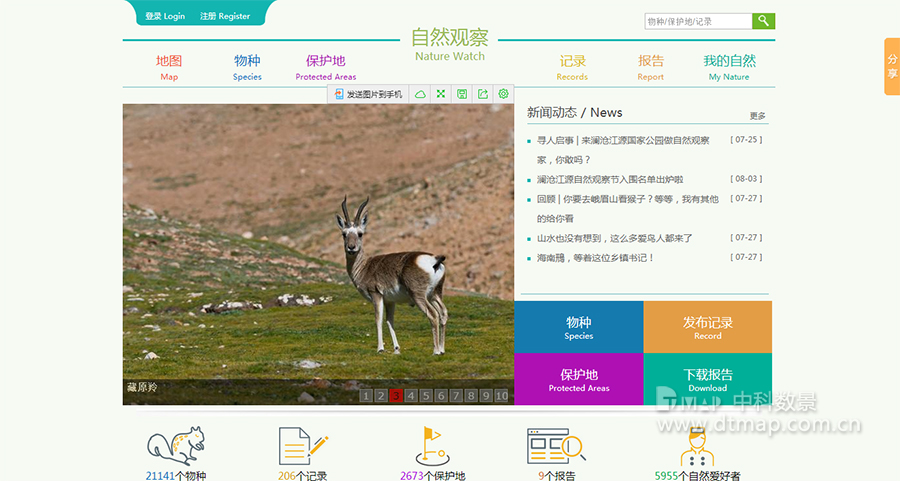Click the fullscreen expand arrows icon
The width and height of the screenshot is (900, 481).
[441, 94]
